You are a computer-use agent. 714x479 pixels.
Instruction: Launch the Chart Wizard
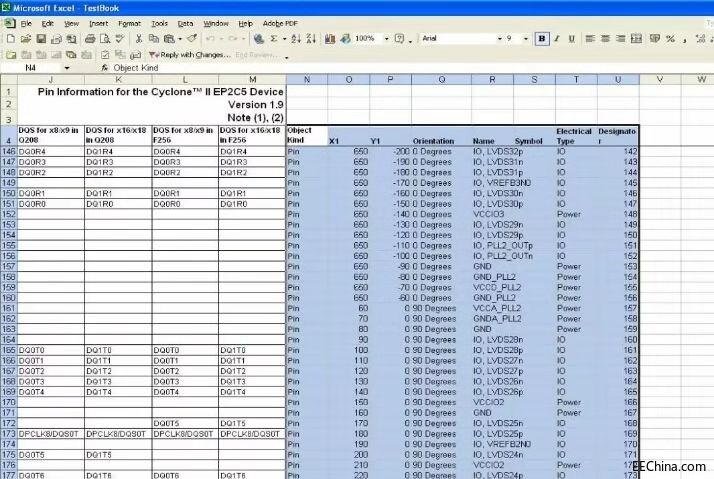[x=330, y=39]
